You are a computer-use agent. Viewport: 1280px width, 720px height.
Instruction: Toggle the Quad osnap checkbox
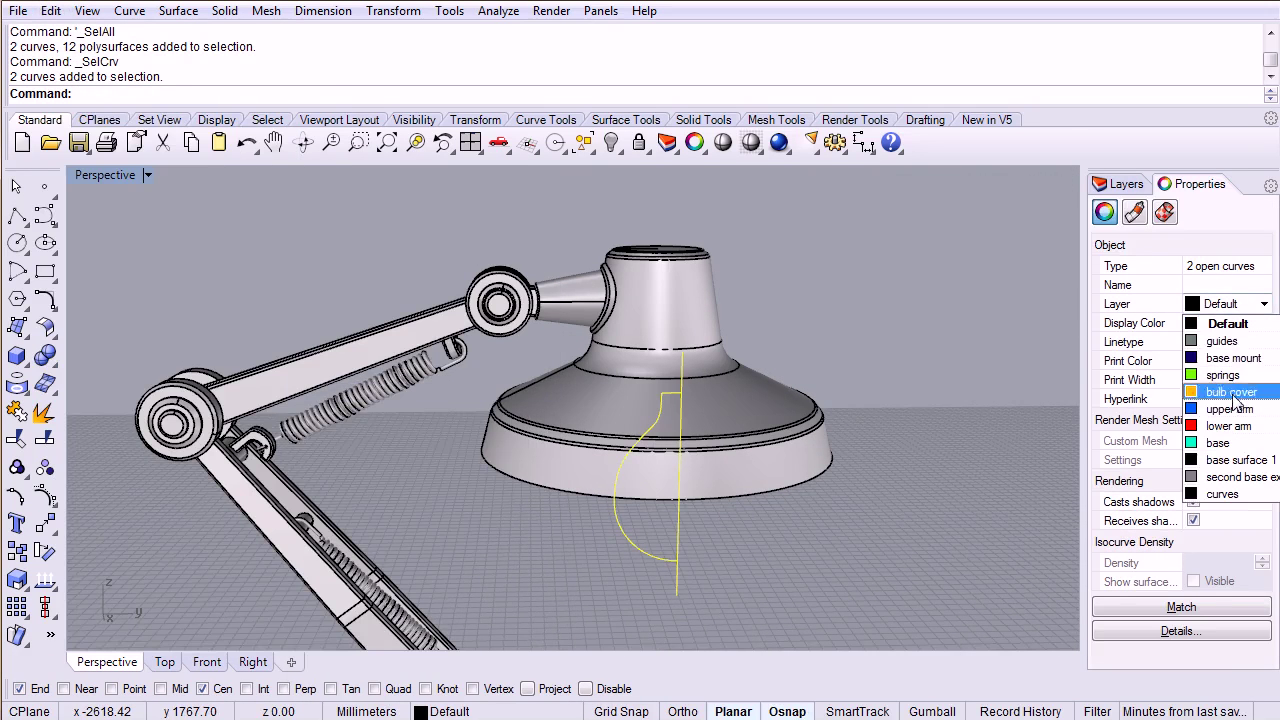pos(376,689)
